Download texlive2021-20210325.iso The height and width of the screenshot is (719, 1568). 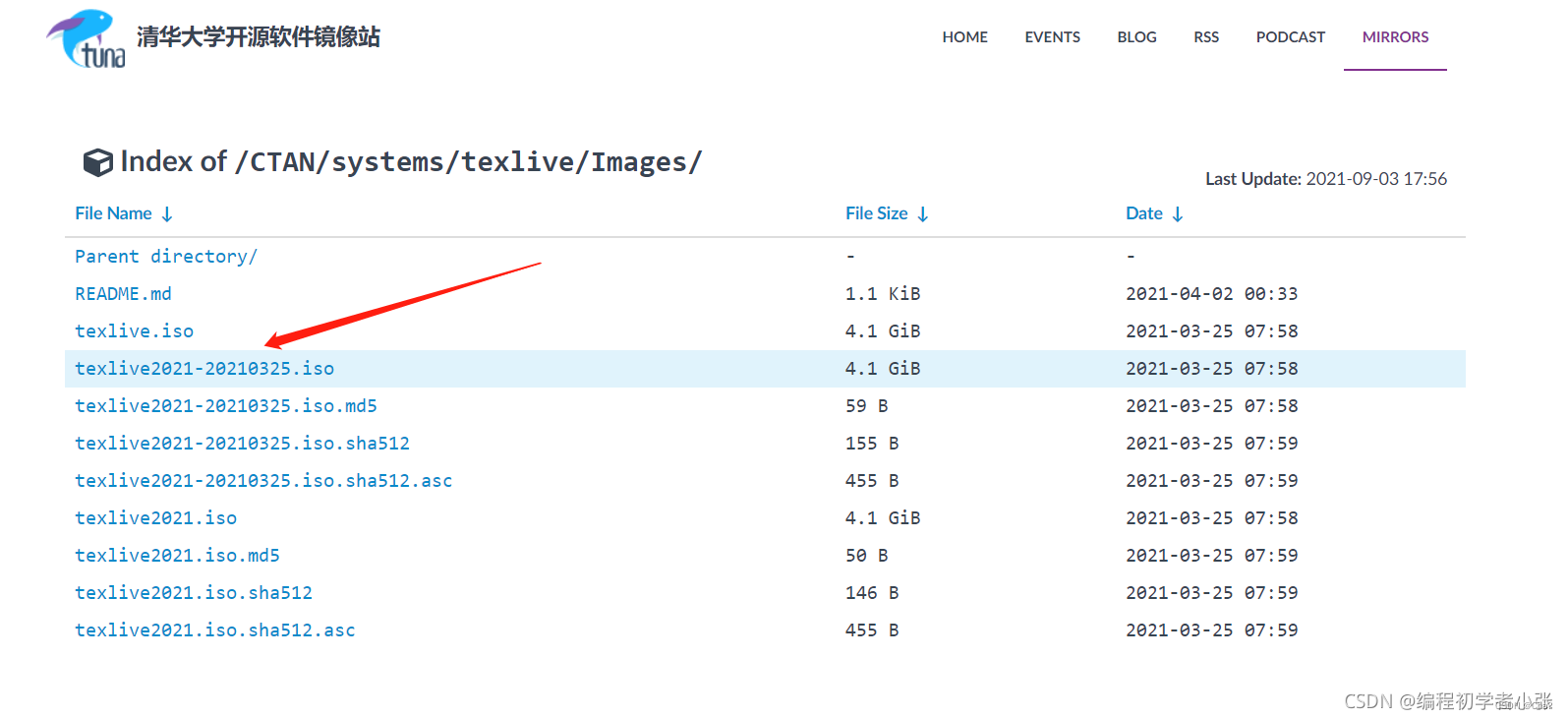coord(204,369)
